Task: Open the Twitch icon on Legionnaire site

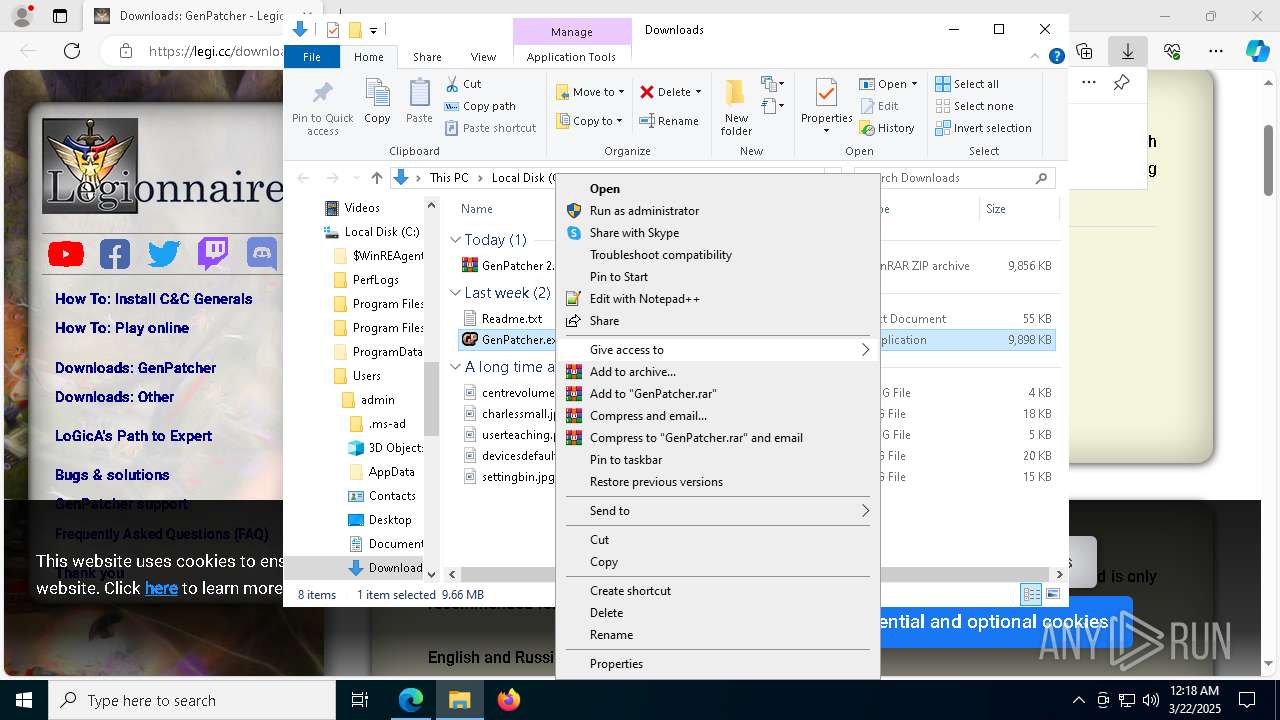Action: coord(213,254)
